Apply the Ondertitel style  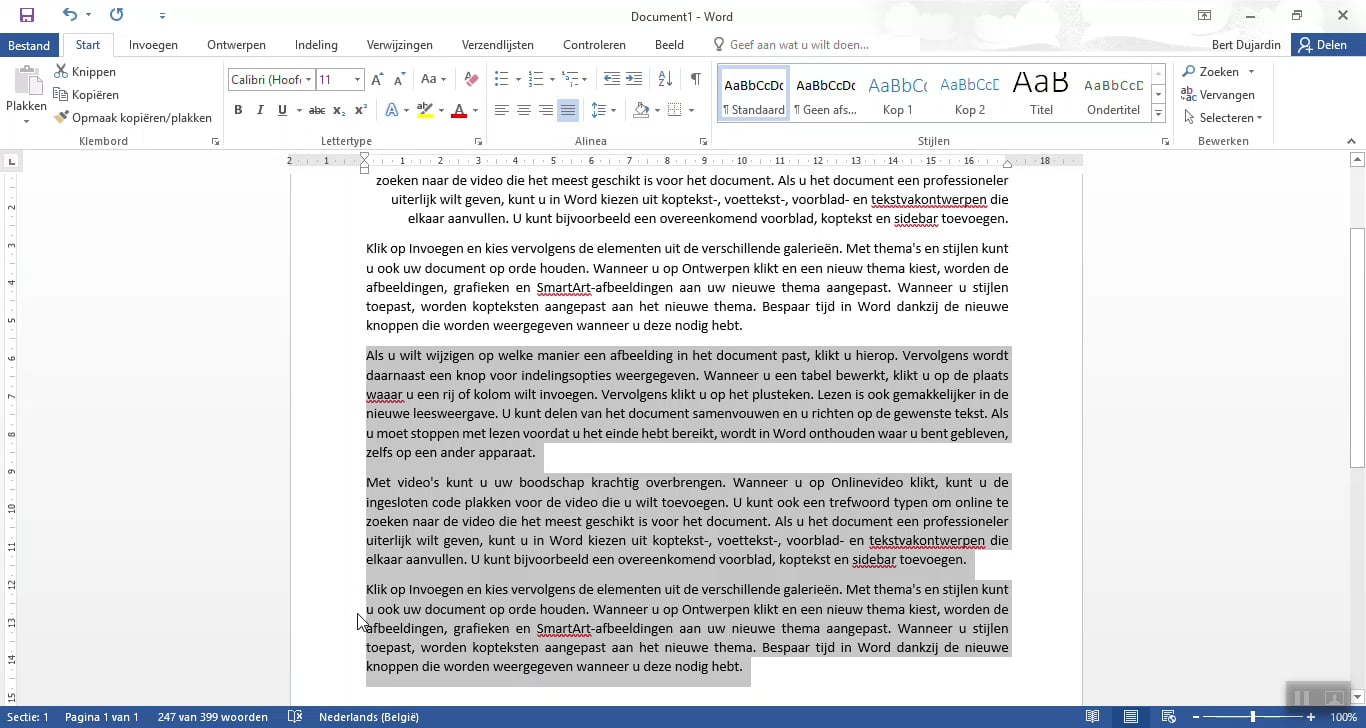click(x=1113, y=93)
